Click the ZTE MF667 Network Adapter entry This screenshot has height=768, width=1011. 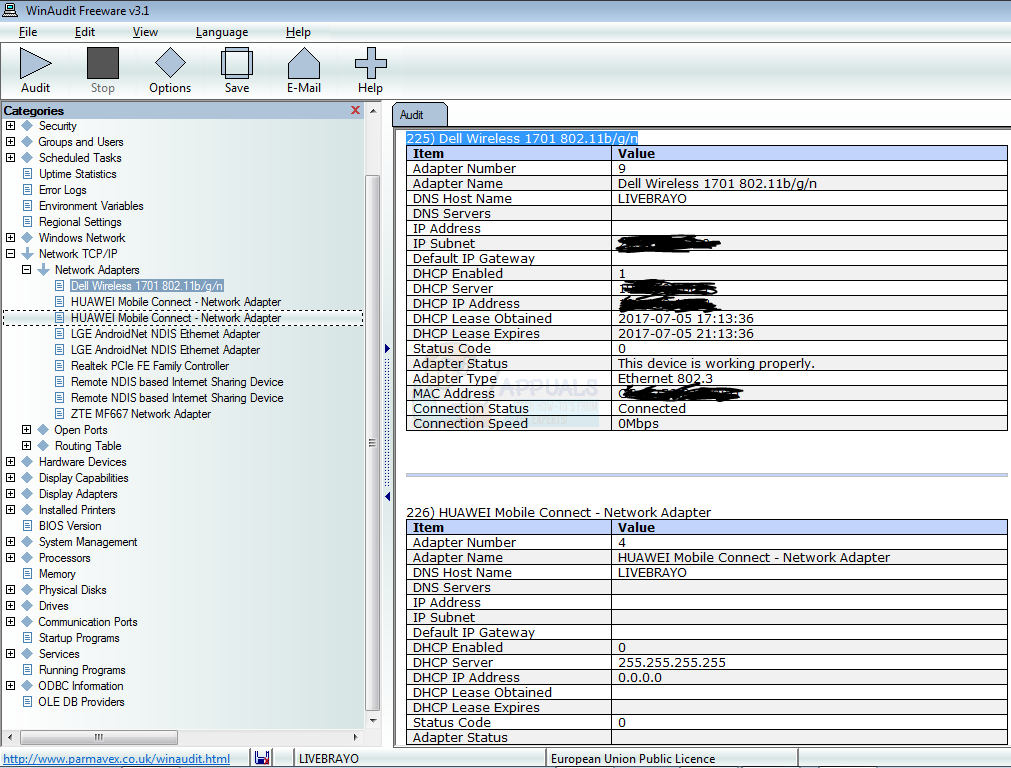pyautogui.click(x=143, y=413)
